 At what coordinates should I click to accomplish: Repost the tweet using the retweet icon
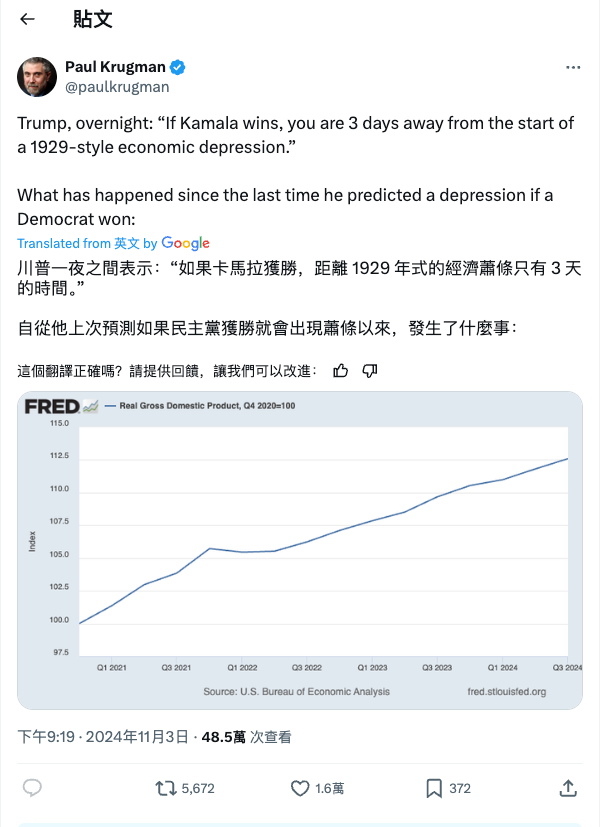click(x=166, y=788)
